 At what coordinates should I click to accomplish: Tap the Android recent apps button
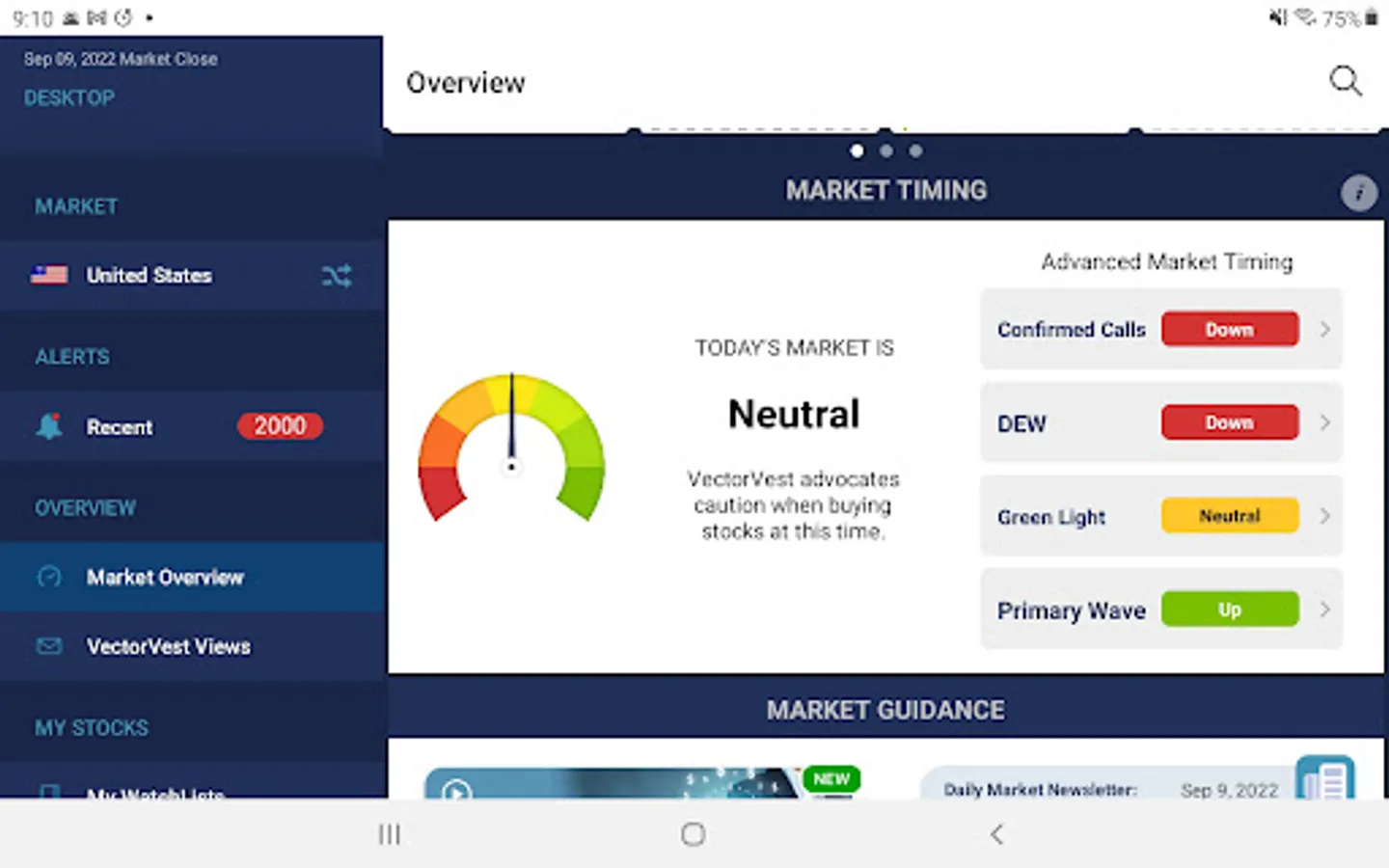pos(390,834)
